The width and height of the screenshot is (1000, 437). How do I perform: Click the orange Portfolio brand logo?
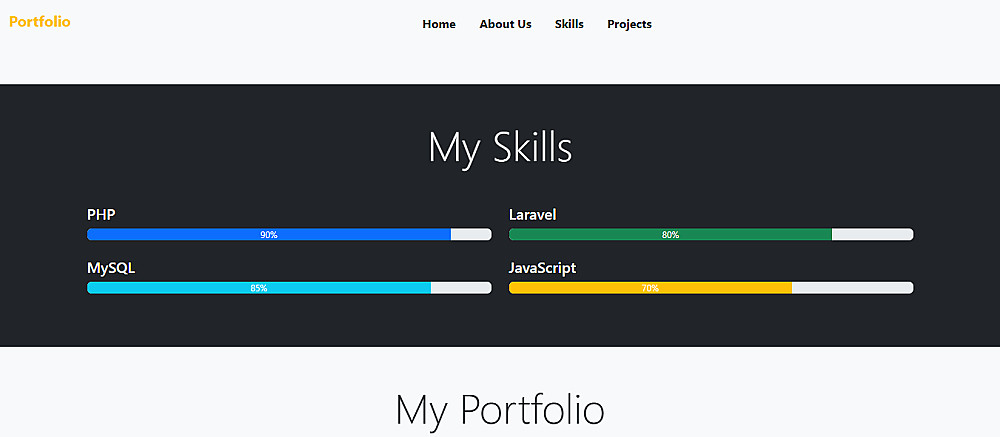pyautogui.click(x=40, y=22)
